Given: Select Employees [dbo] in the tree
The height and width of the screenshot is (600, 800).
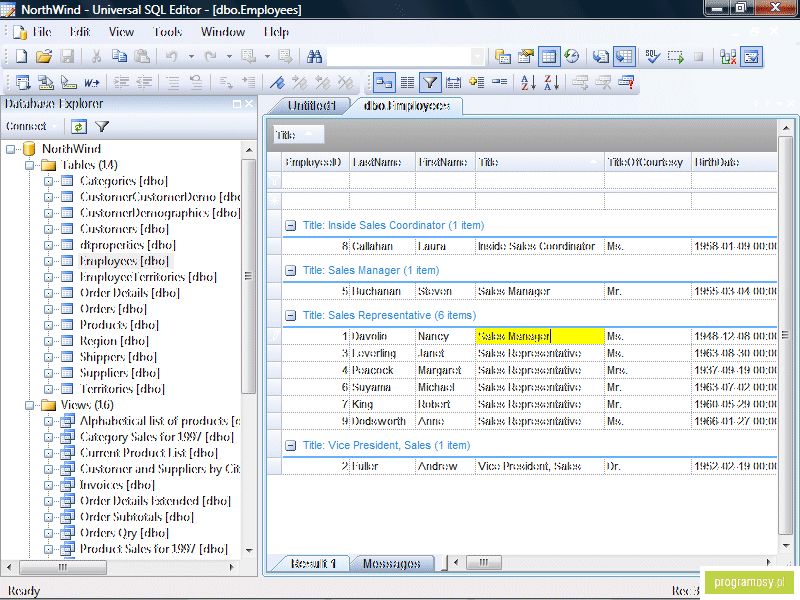Looking at the screenshot, I should point(124,261).
